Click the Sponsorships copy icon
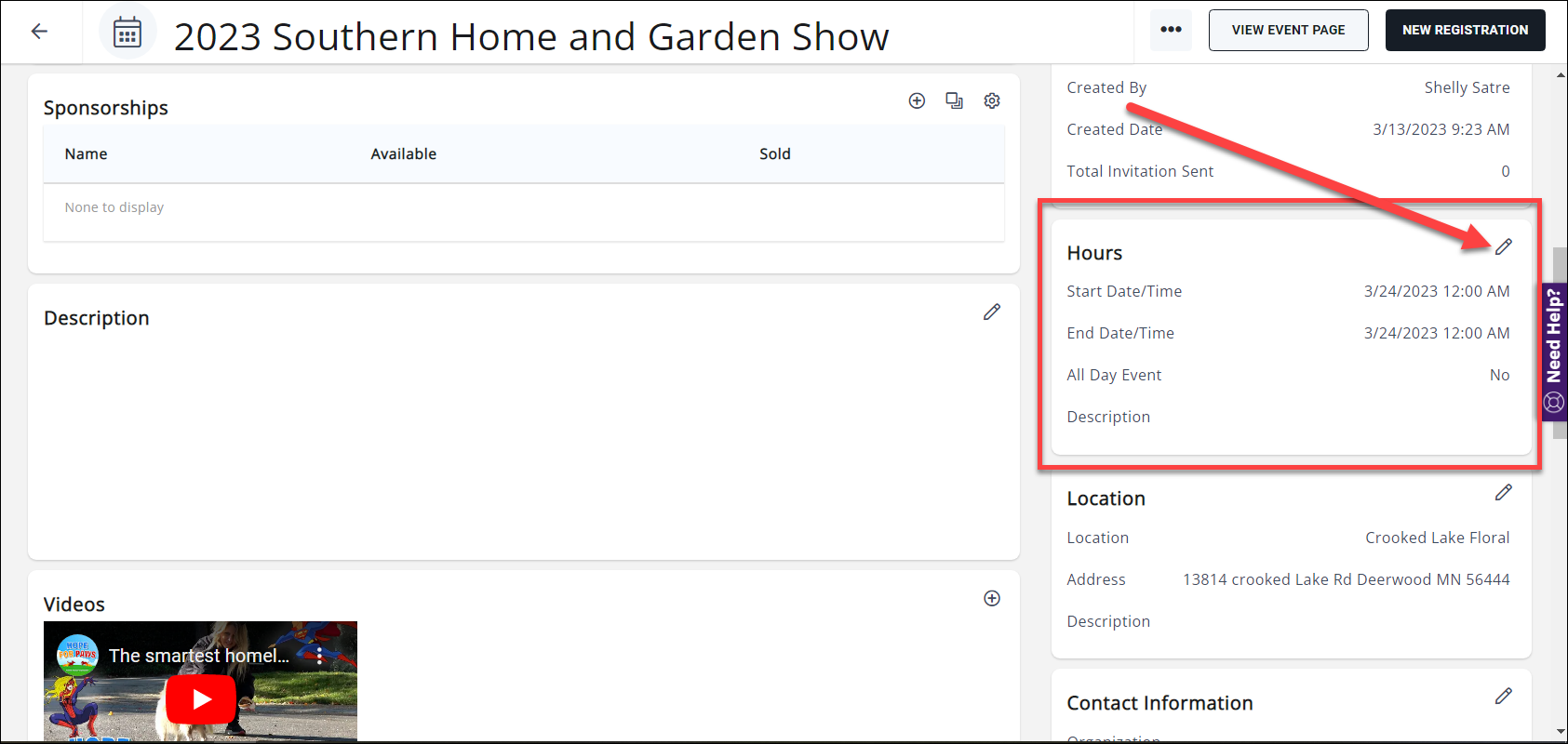This screenshot has width=1568, height=744. (954, 100)
